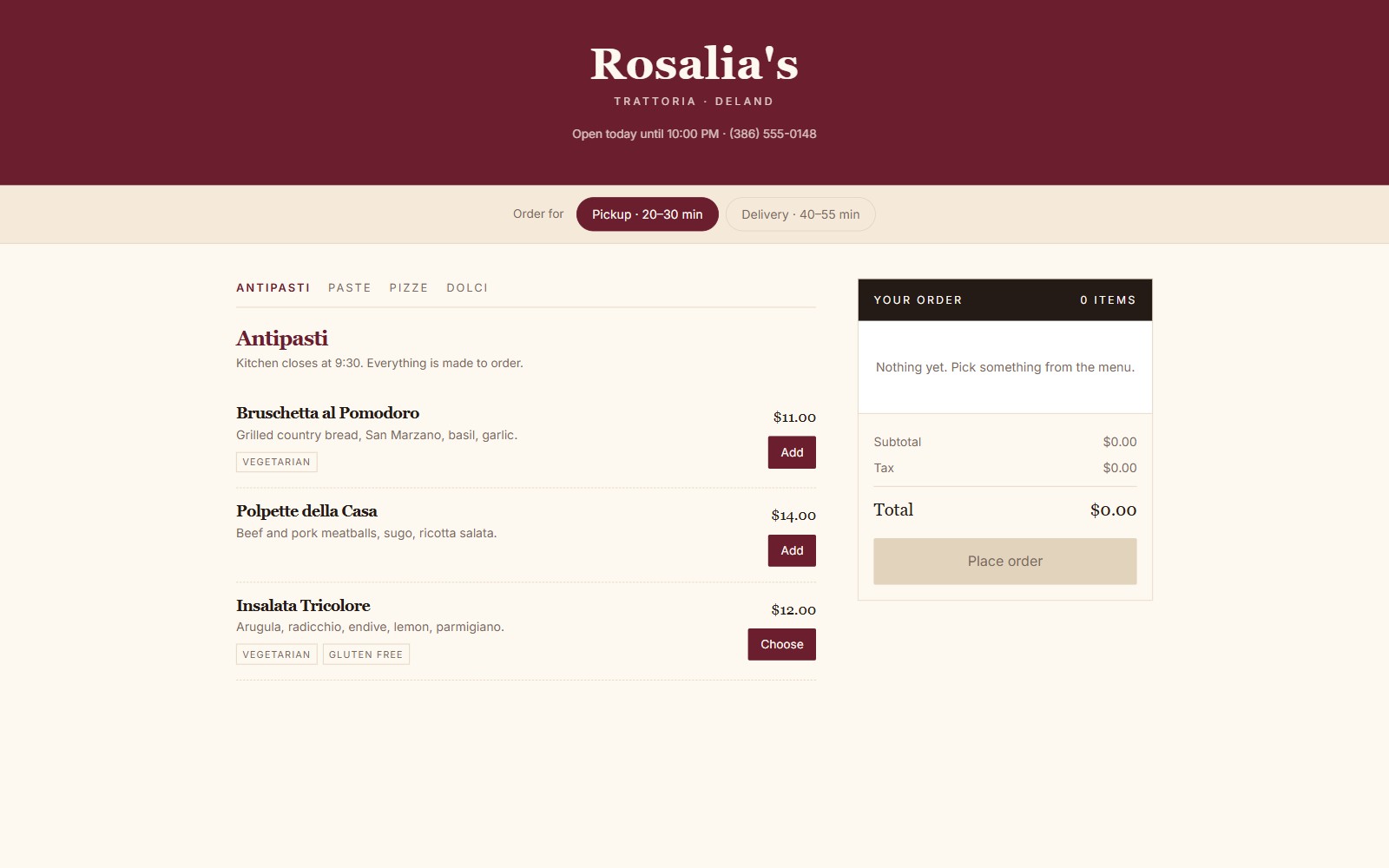The width and height of the screenshot is (1389, 868).
Task: Click the $14.00 price
Action: (x=793, y=516)
